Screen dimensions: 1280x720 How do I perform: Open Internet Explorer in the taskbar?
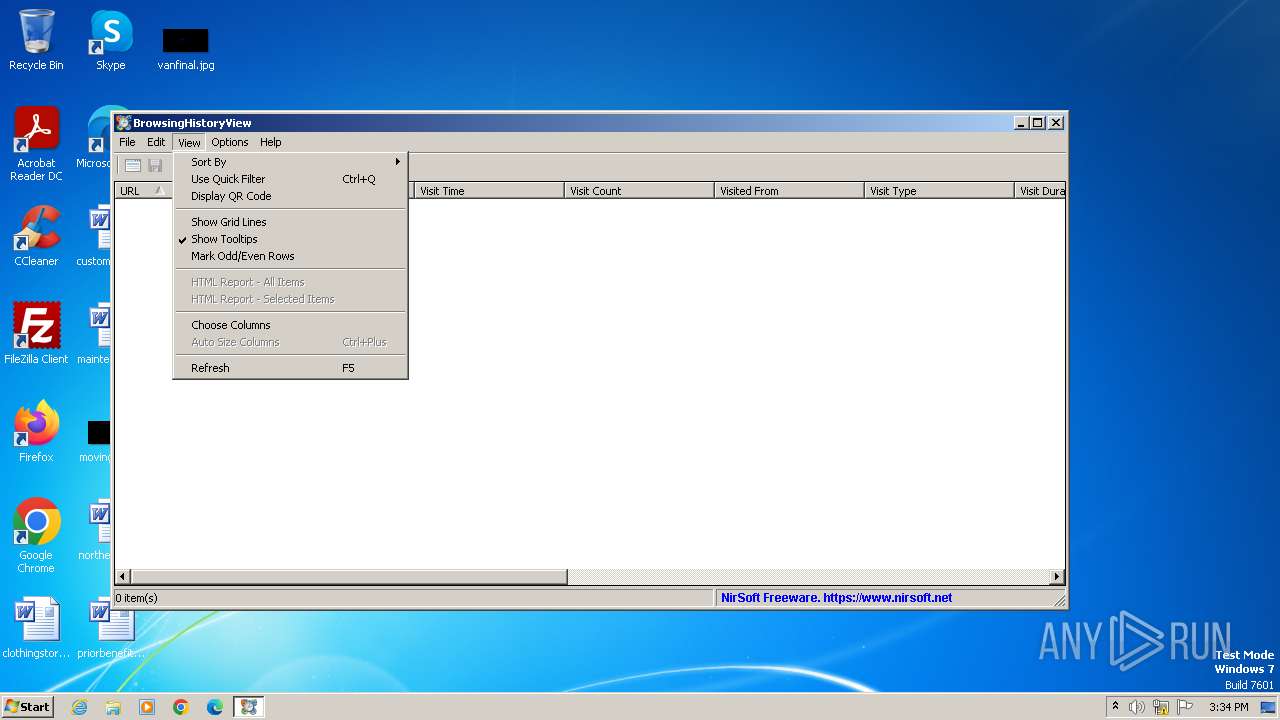[x=79, y=707]
